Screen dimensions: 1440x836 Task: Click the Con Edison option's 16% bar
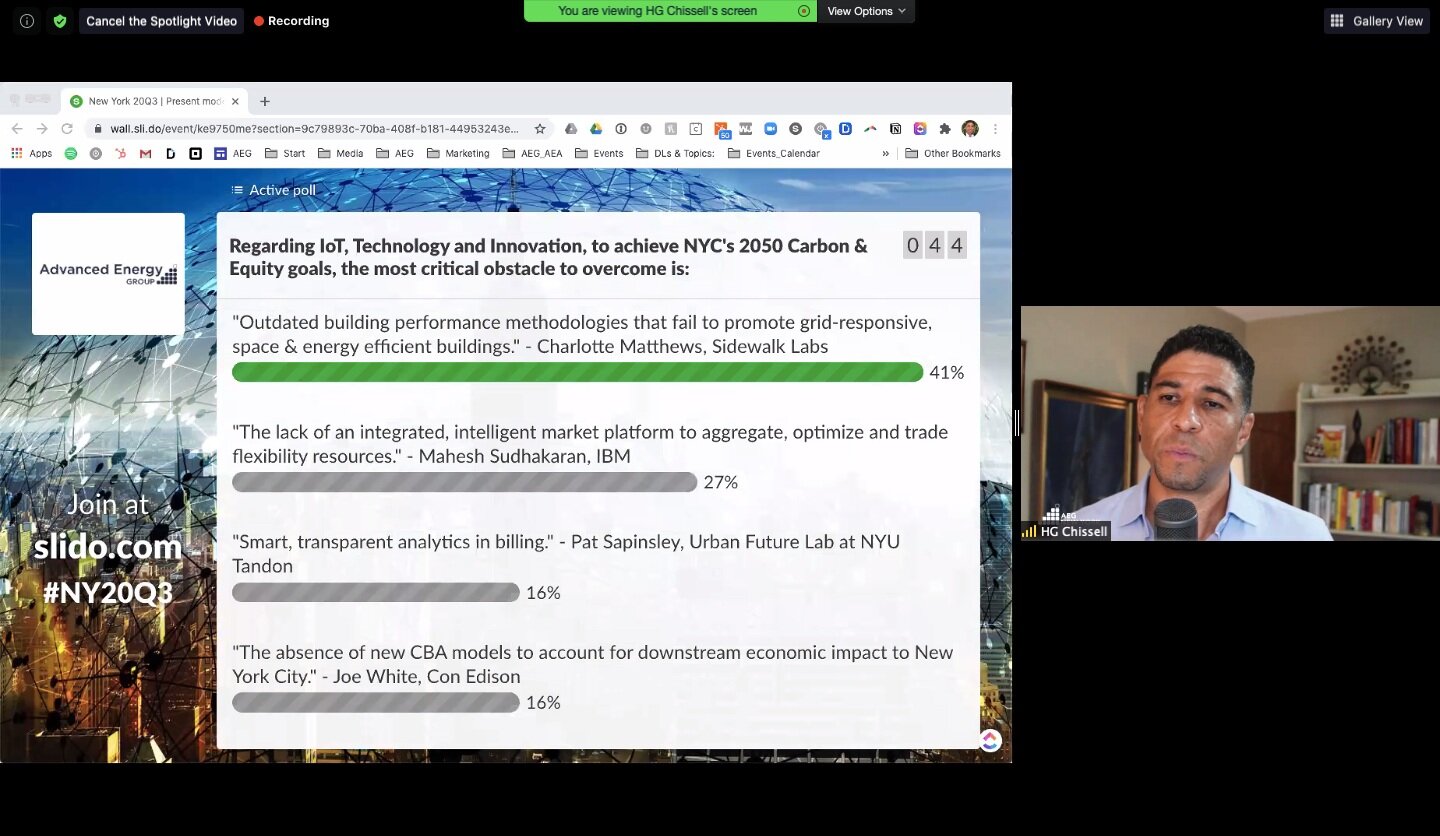click(376, 702)
